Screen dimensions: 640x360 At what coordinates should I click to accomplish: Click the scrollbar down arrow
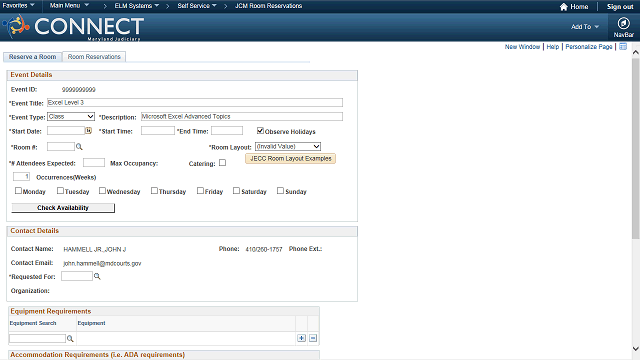pyautogui.click(x=636, y=349)
